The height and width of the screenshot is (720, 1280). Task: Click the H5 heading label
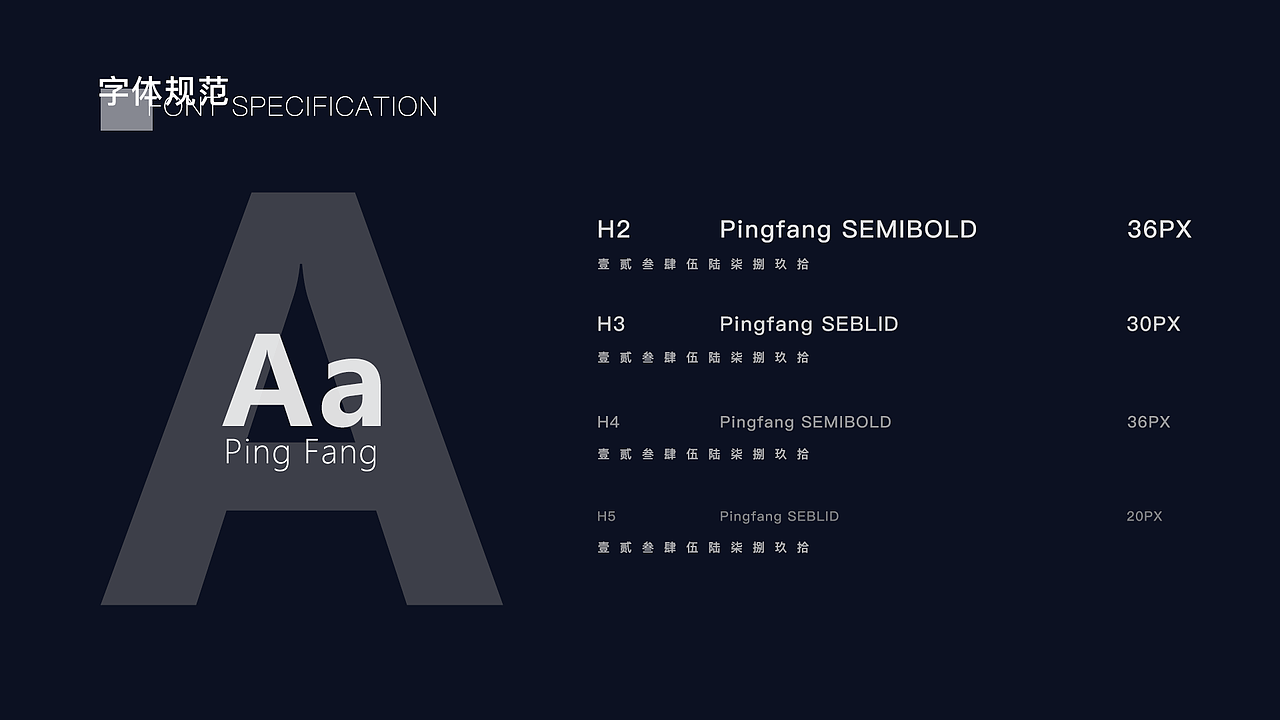pos(606,516)
